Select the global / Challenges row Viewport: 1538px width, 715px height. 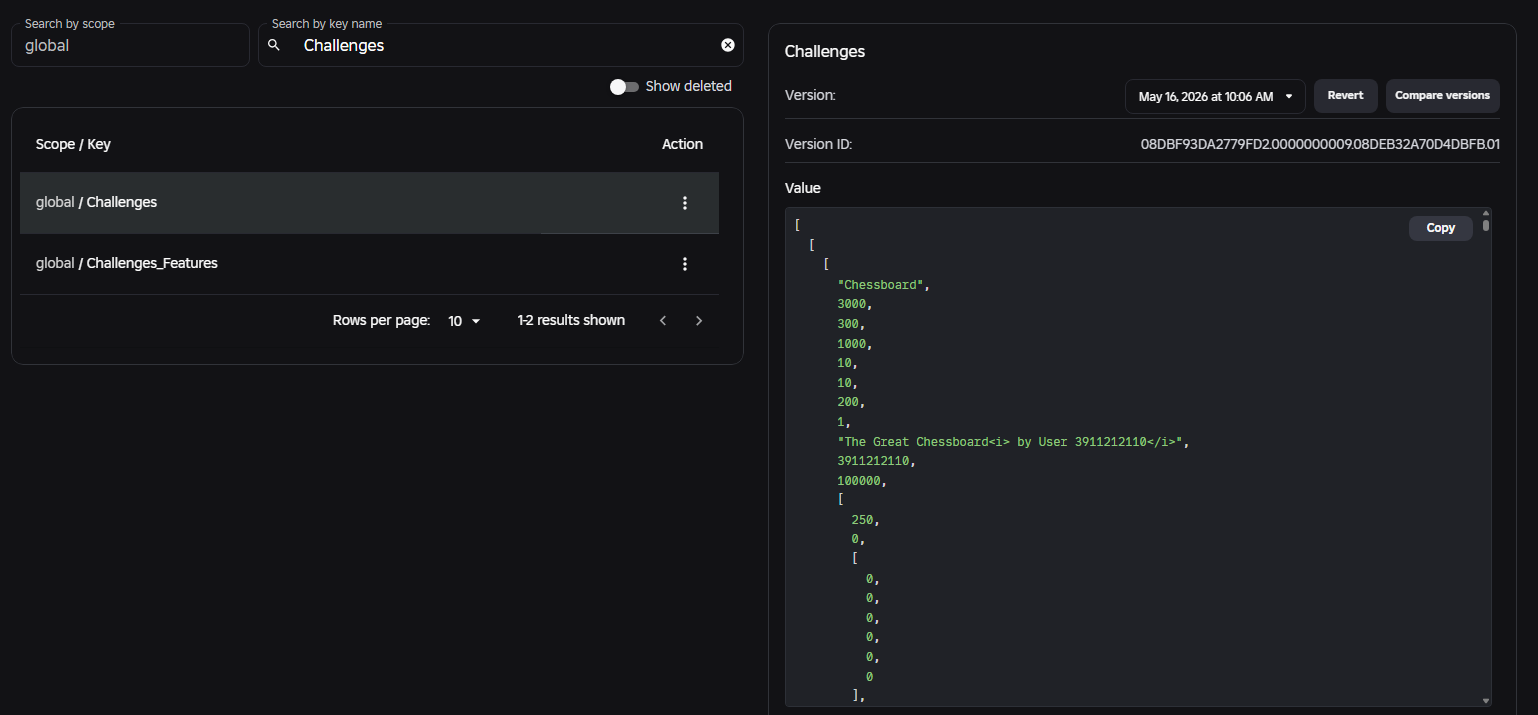(x=369, y=203)
